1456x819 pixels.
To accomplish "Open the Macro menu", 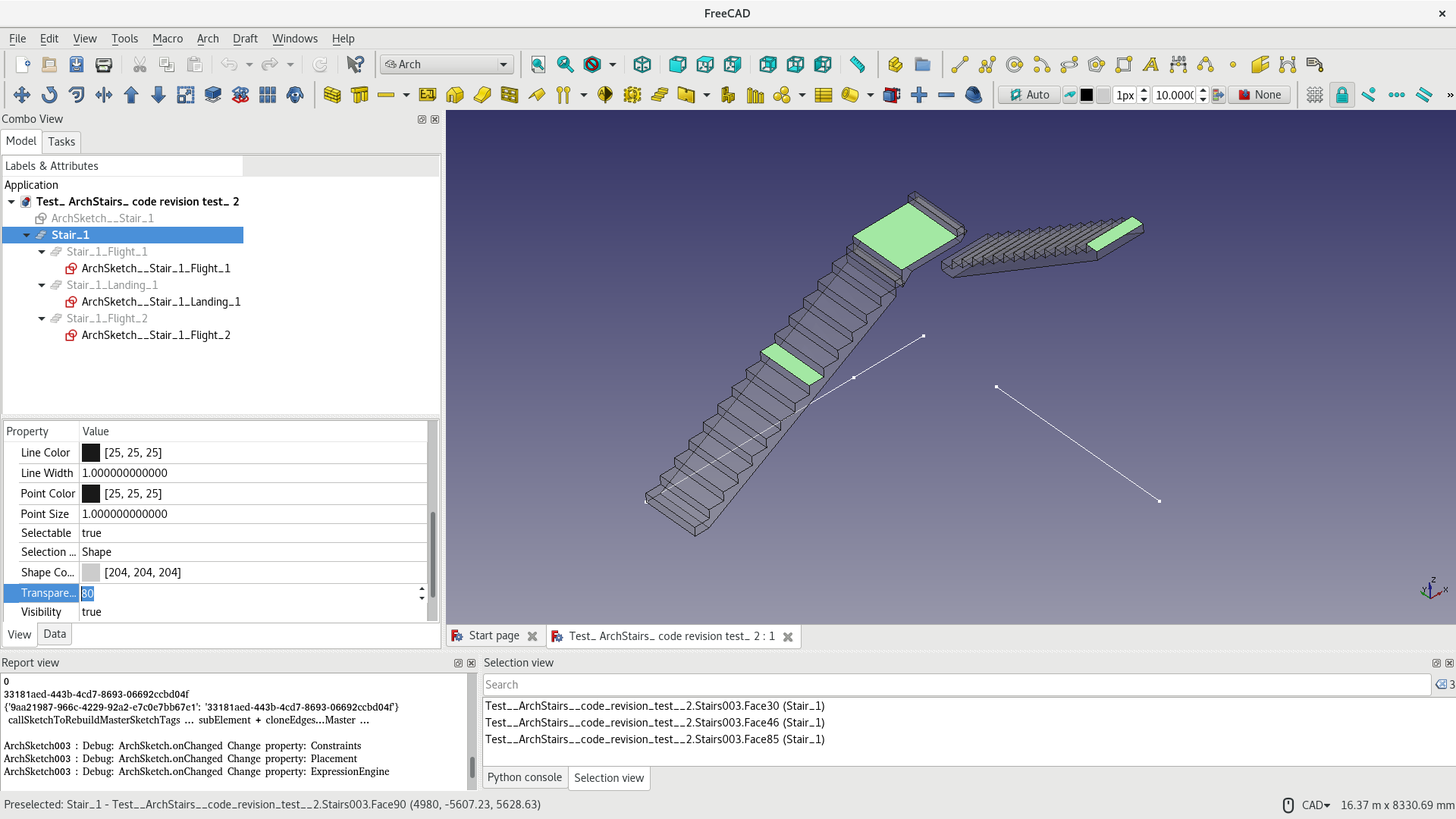I will click(167, 39).
